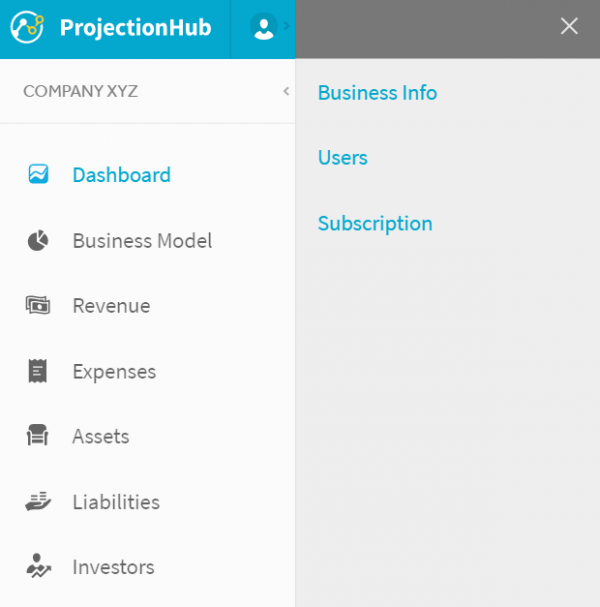Click the Investors person-chart icon
This screenshot has width=600, height=607.
coord(38,566)
